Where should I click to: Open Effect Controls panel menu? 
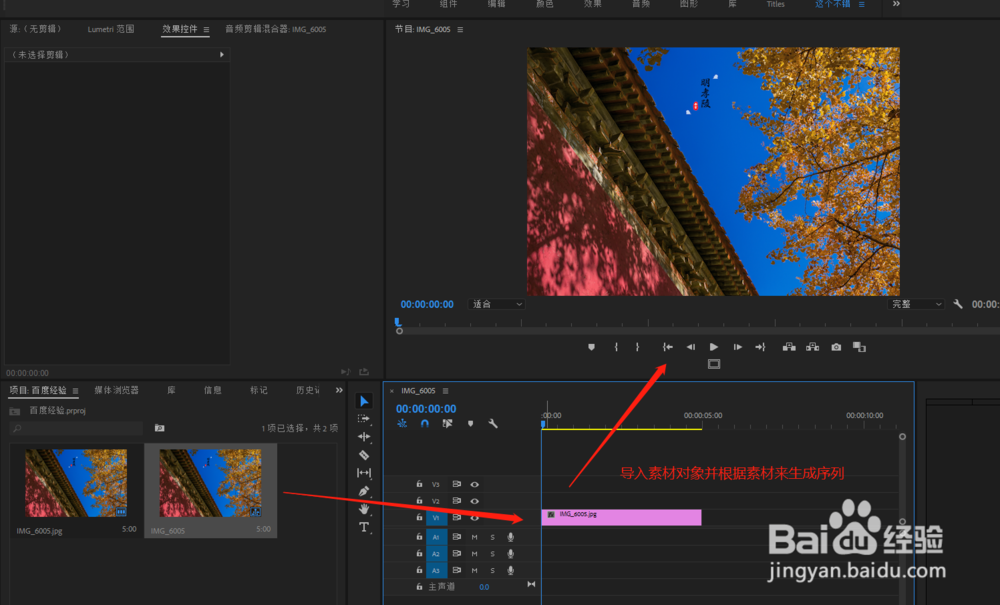[x=206, y=29]
